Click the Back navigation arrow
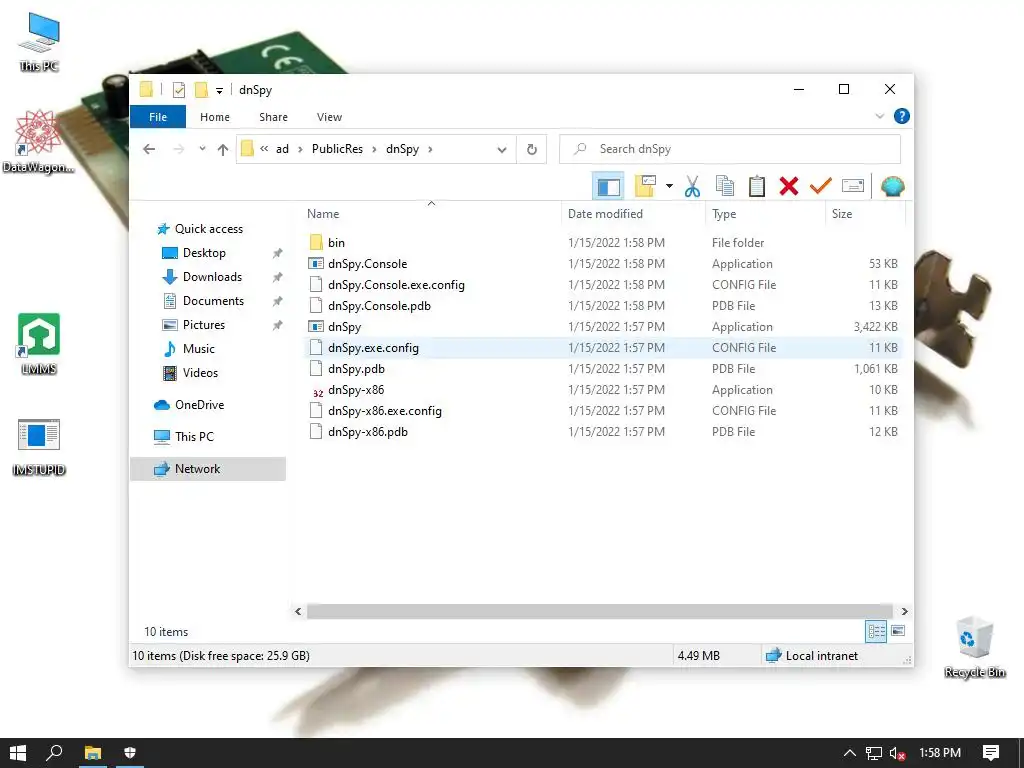This screenshot has height=768, width=1024. pyautogui.click(x=149, y=150)
